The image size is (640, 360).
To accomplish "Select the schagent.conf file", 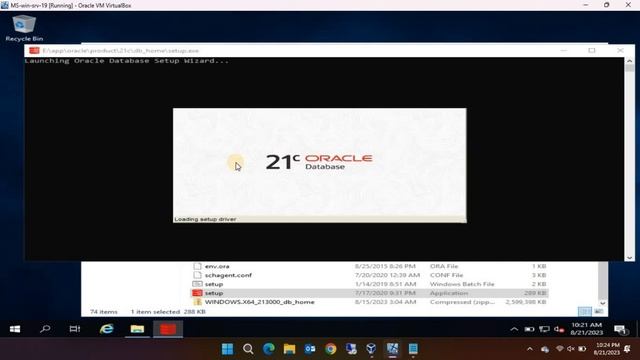I will click(x=369, y=275).
